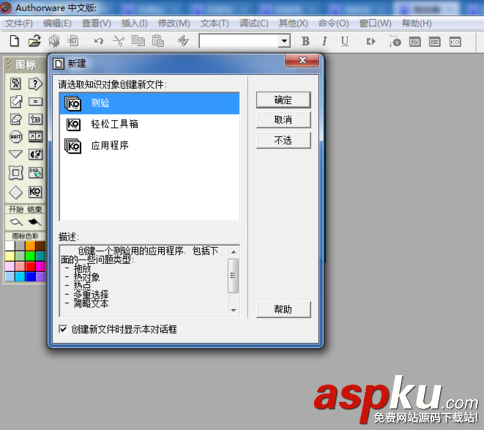Screen dimensions: 484x430
Task: Select the 应用程序 list item
Action: (149, 146)
